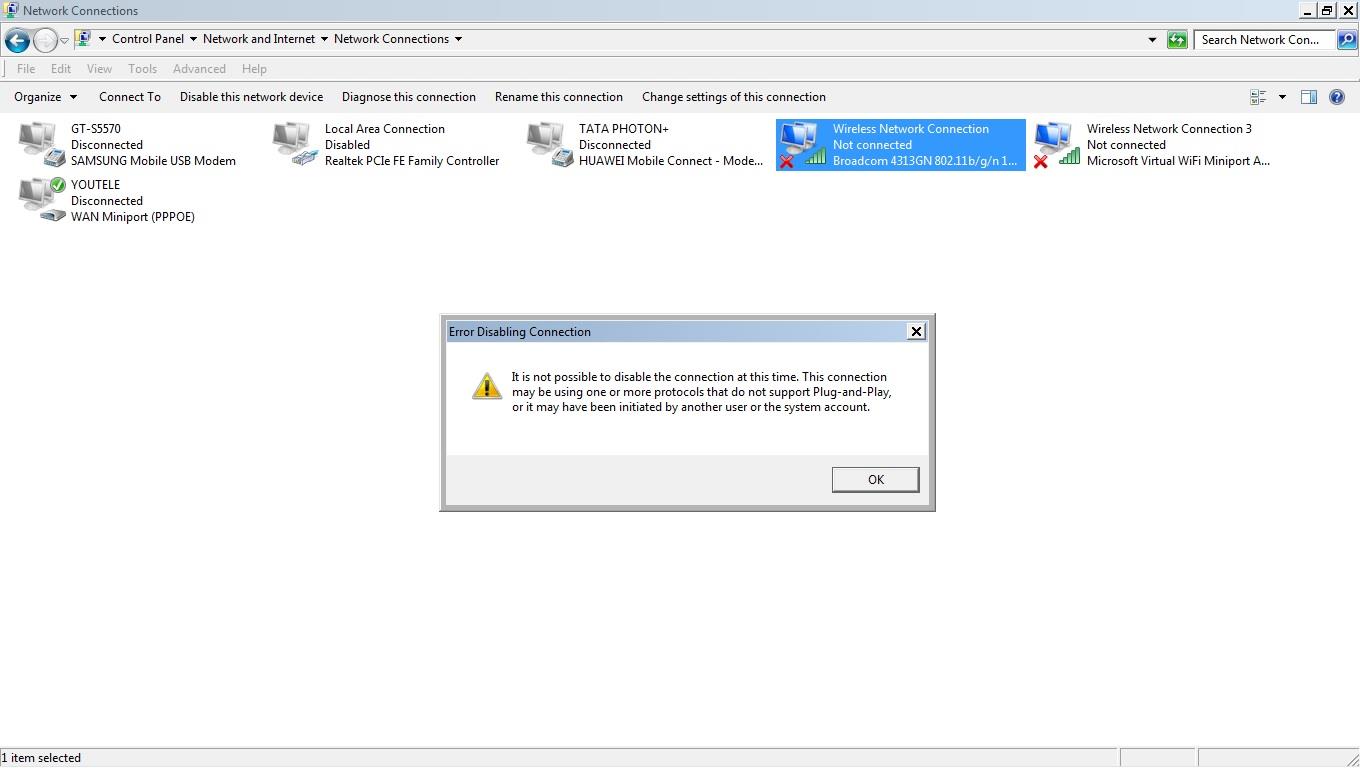Click OK in the error dialog
This screenshot has width=1360, height=768.
pyautogui.click(x=875, y=480)
